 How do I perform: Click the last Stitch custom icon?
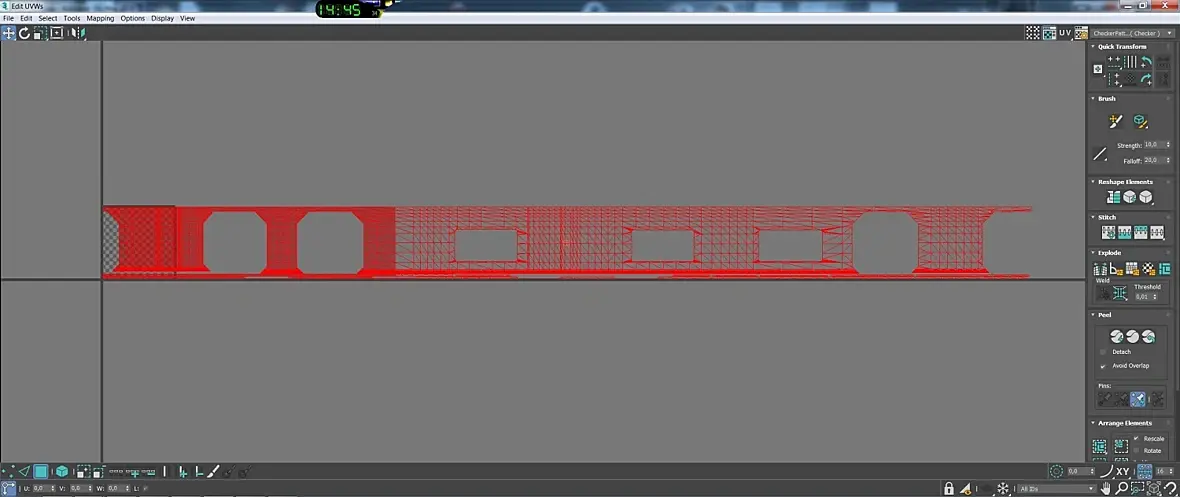point(1157,233)
